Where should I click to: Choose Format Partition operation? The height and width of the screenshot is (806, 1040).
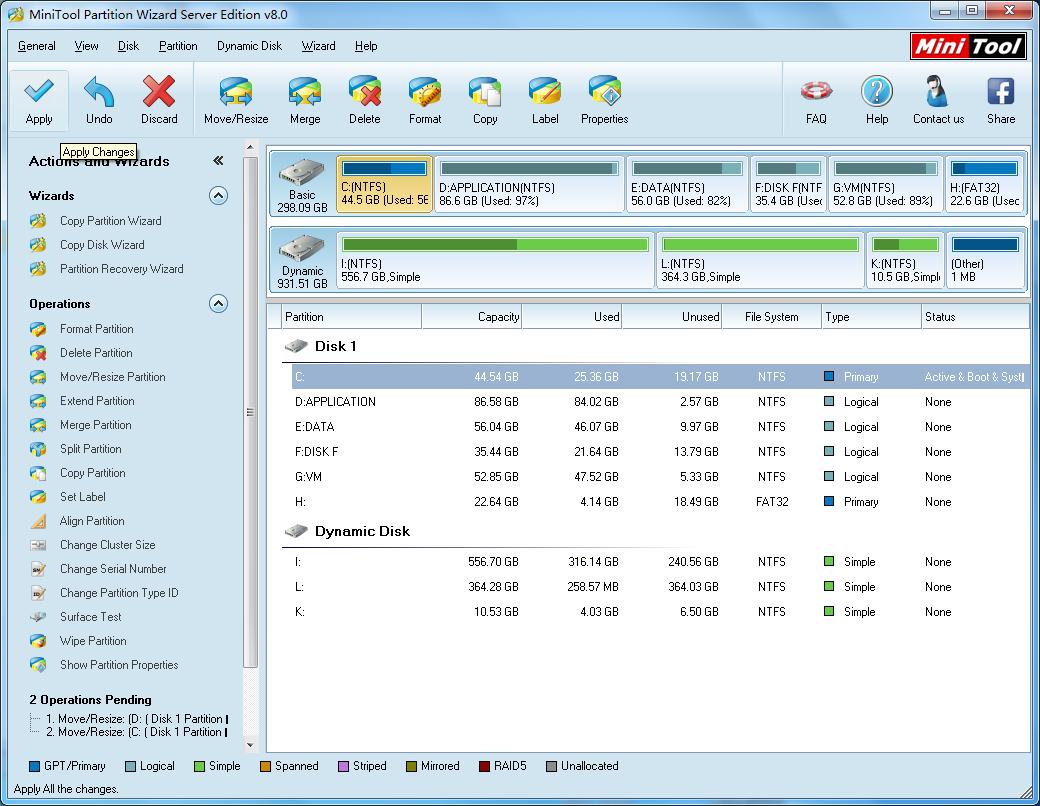coord(96,329)
